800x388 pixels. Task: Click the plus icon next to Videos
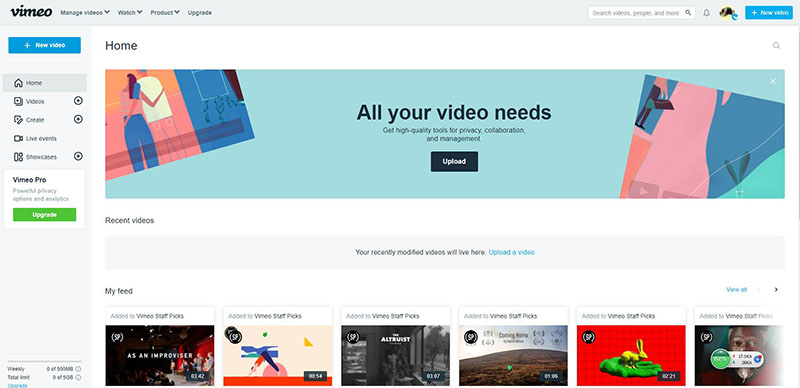78,101
